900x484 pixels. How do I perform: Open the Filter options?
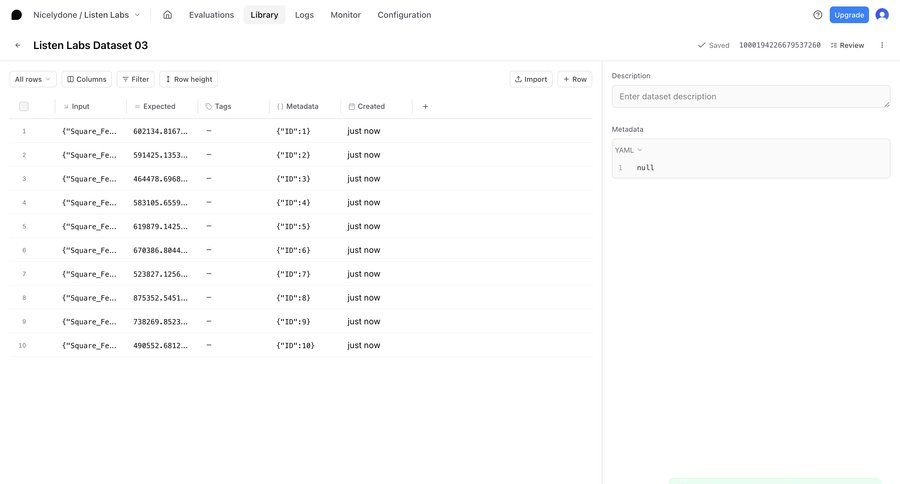click(135, 79)
